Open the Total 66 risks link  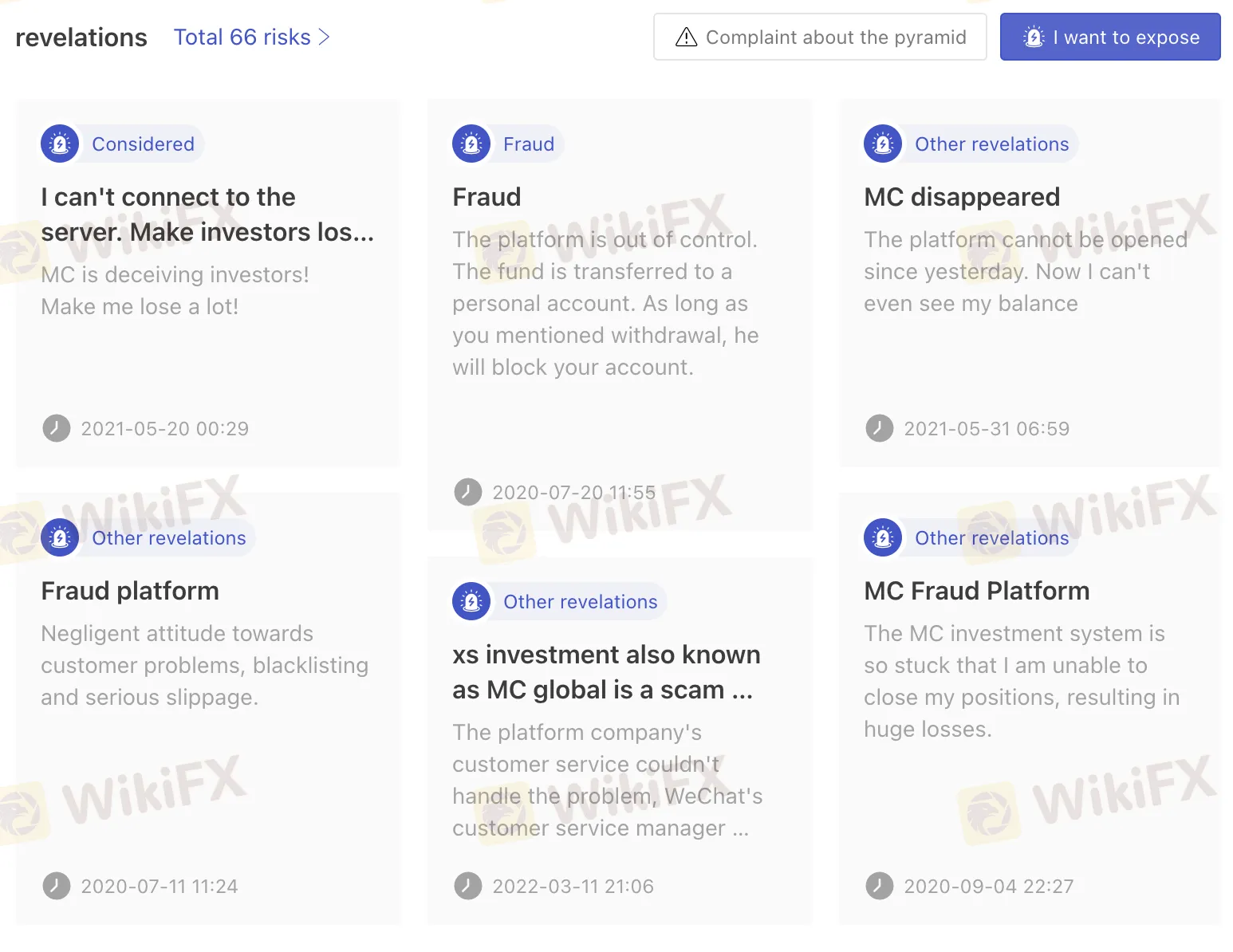242,37
